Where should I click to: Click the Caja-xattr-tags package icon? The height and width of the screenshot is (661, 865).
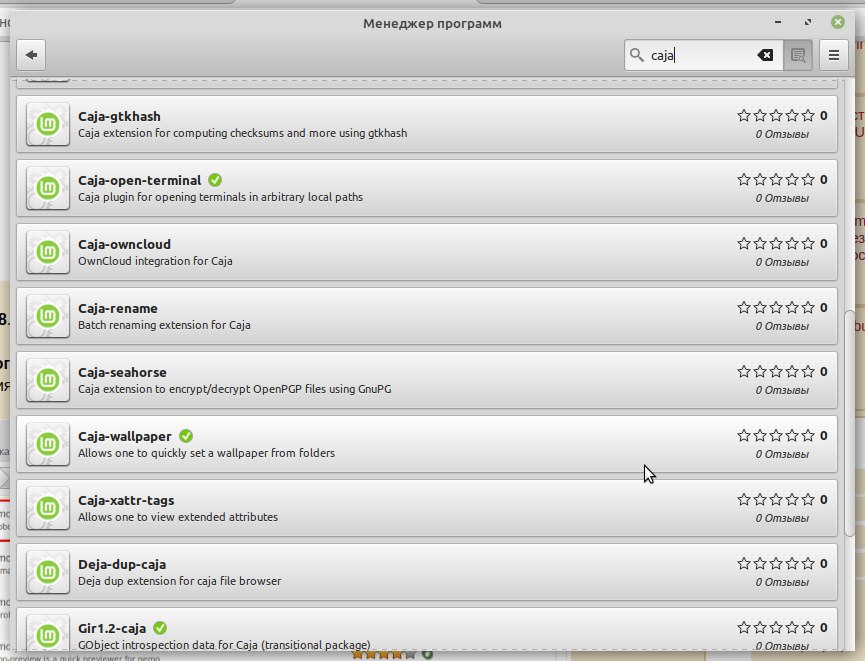click(48, 508)
